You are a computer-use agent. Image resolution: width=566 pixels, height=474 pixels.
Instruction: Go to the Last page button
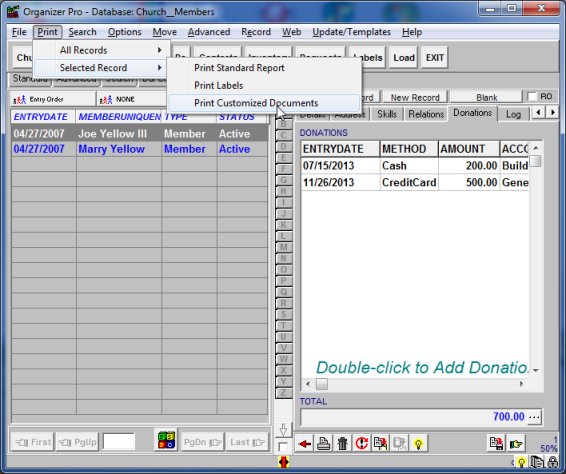click(247, 442)
